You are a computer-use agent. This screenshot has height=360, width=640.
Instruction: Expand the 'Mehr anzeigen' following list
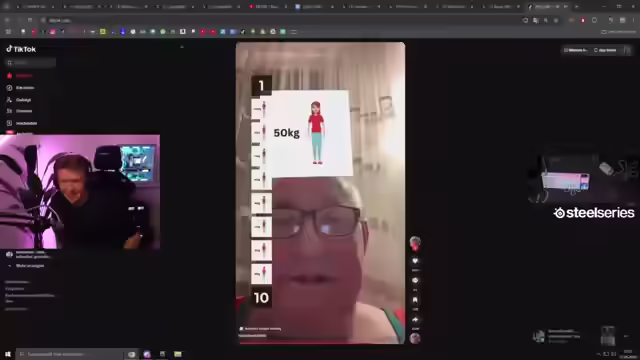click(27, 266)
